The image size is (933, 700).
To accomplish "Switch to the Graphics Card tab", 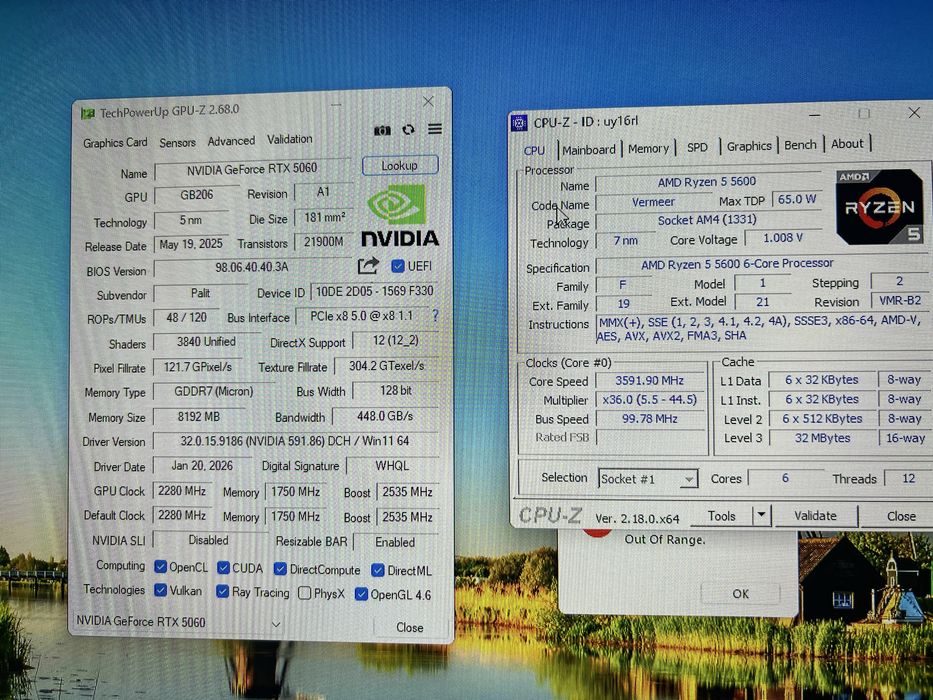I will tap(115, 143).
